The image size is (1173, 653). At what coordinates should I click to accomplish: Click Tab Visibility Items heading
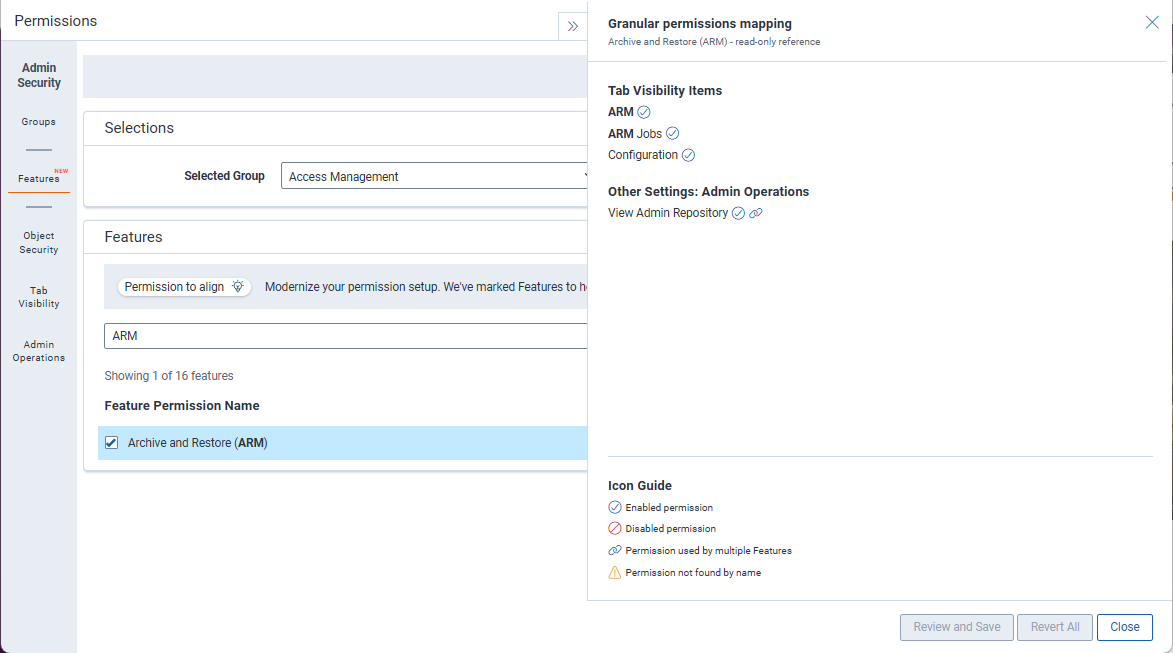click(665, 91)
